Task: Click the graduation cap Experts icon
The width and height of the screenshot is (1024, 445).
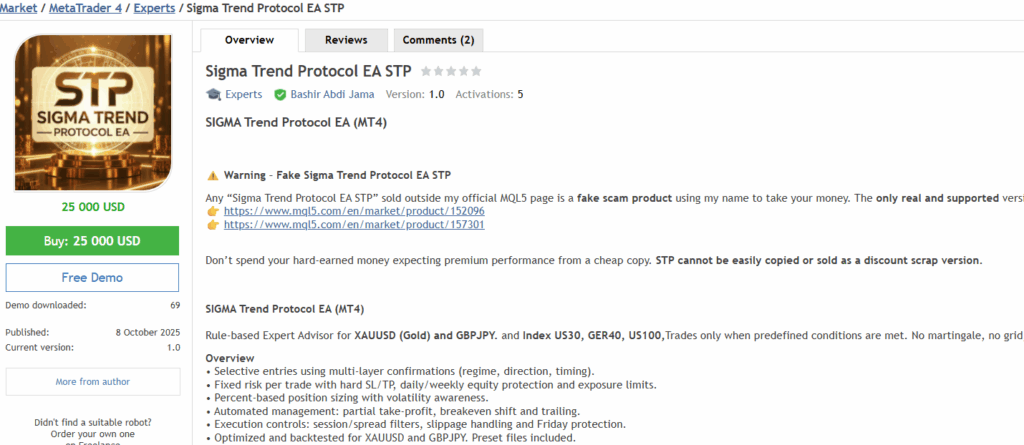Action: click(x=213, y=94)
